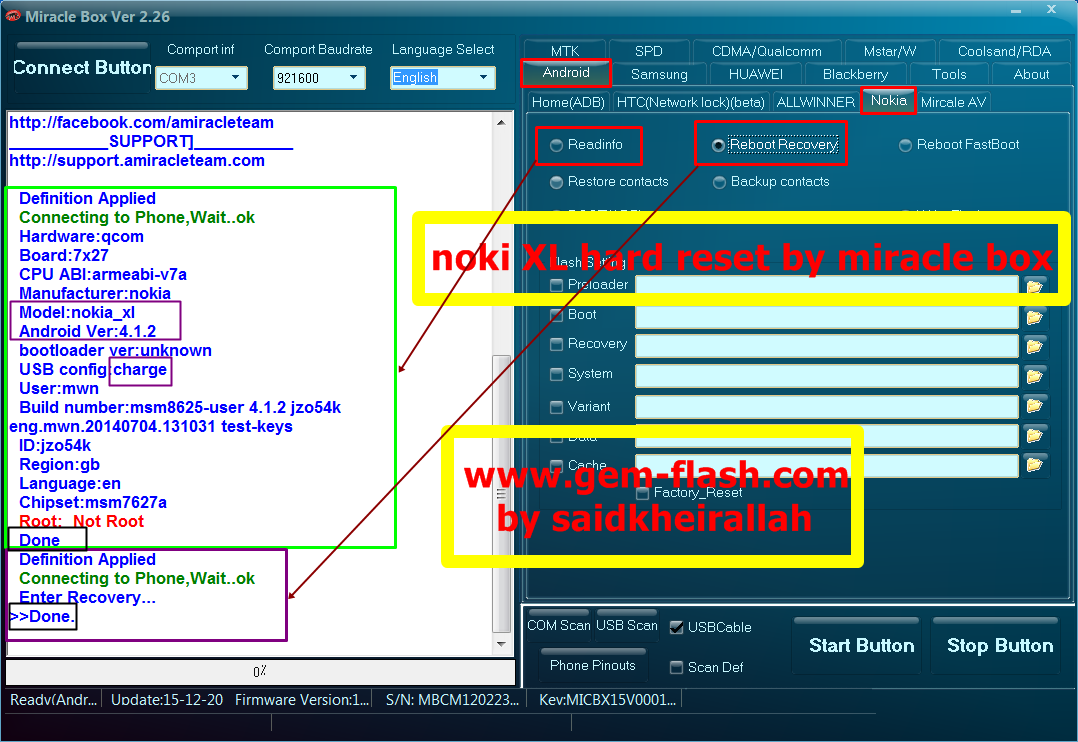Open support.amiracleteam.com link in log
1078x742 pixels.
pyautogui.click(x=137, y=160)
